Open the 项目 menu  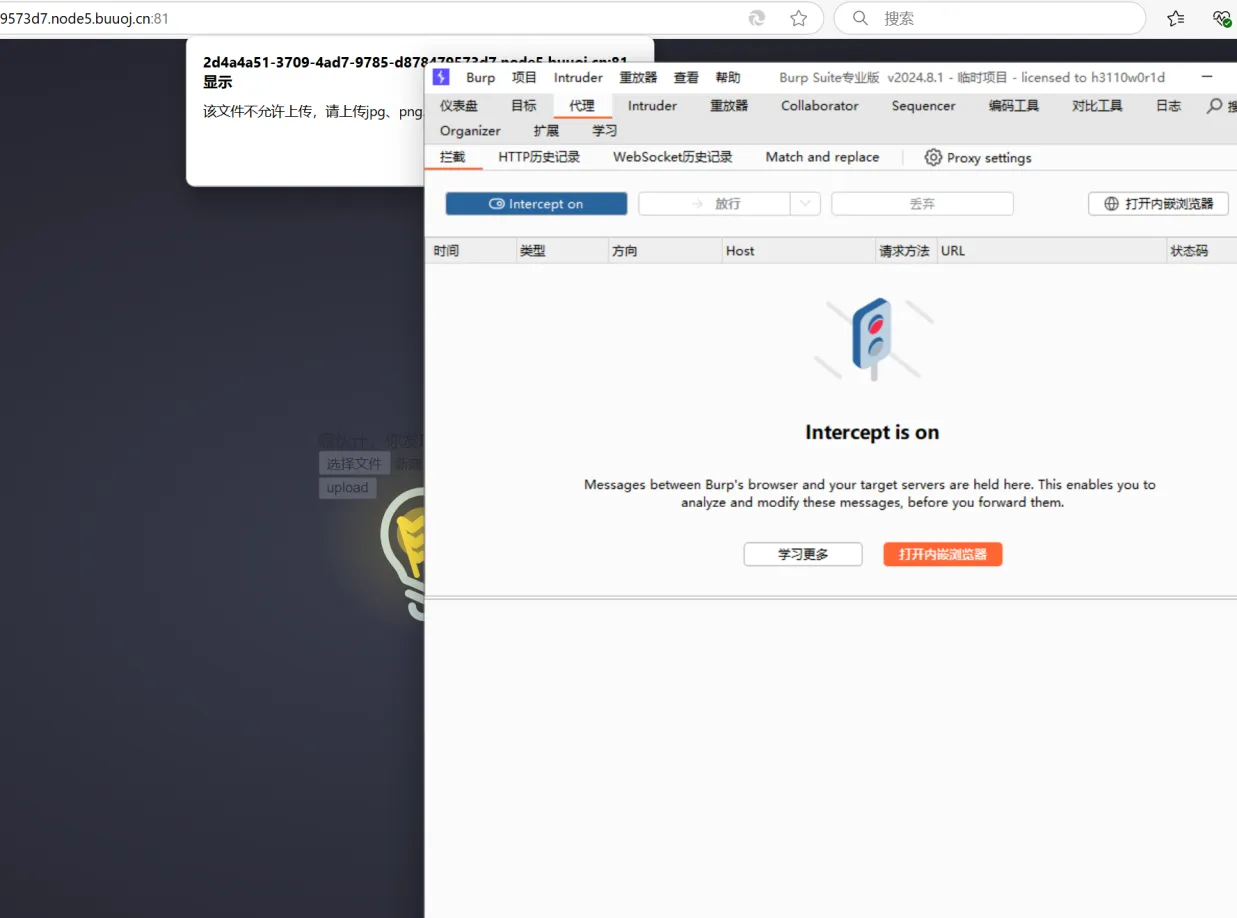tap(524, 77)
